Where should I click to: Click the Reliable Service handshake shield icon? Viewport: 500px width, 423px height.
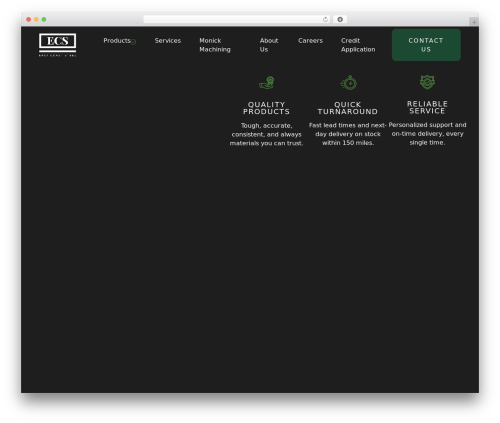pos(427,82)
